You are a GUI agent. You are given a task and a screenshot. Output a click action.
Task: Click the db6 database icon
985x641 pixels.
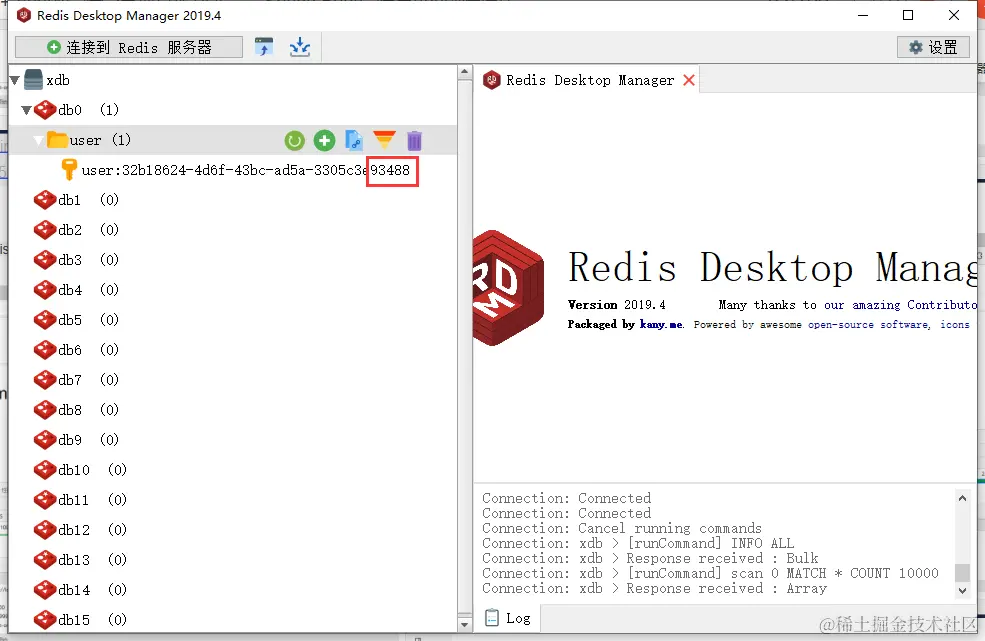coord(45,349)
